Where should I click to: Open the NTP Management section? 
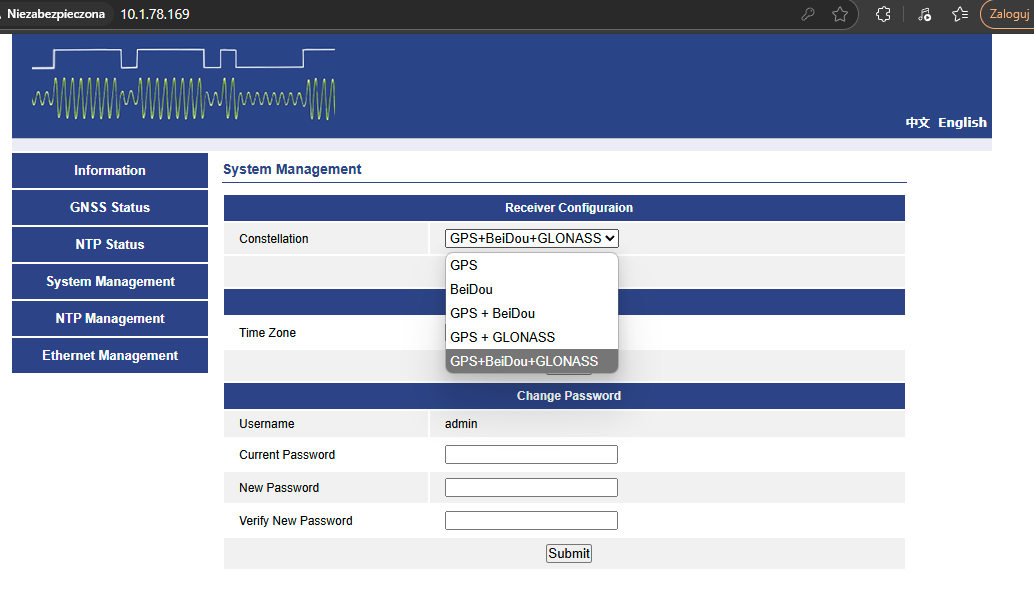click(x=109, y=318)
